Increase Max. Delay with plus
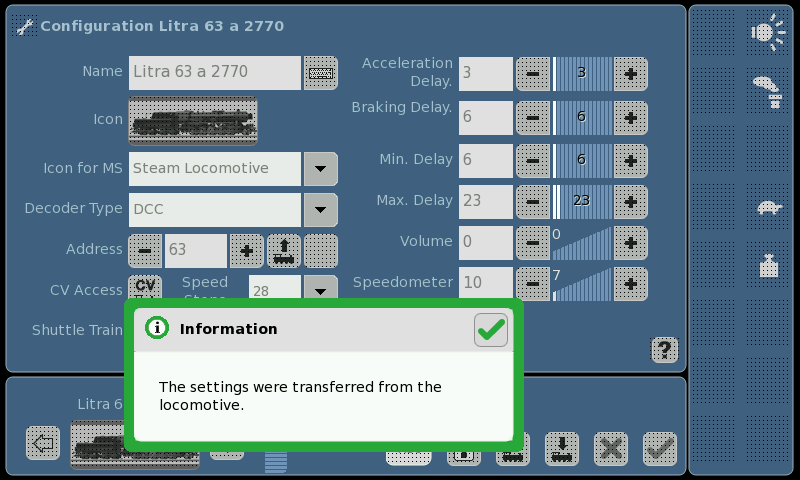Viewport: 800px width, 480px height. click(631, 202)
